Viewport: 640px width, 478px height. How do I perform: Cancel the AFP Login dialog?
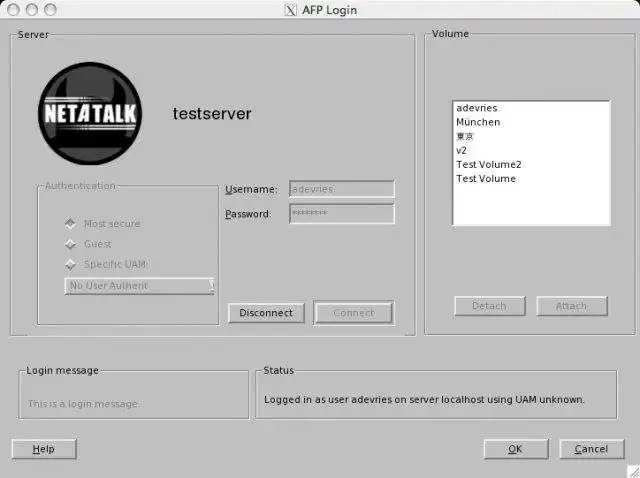click(591, 449)
